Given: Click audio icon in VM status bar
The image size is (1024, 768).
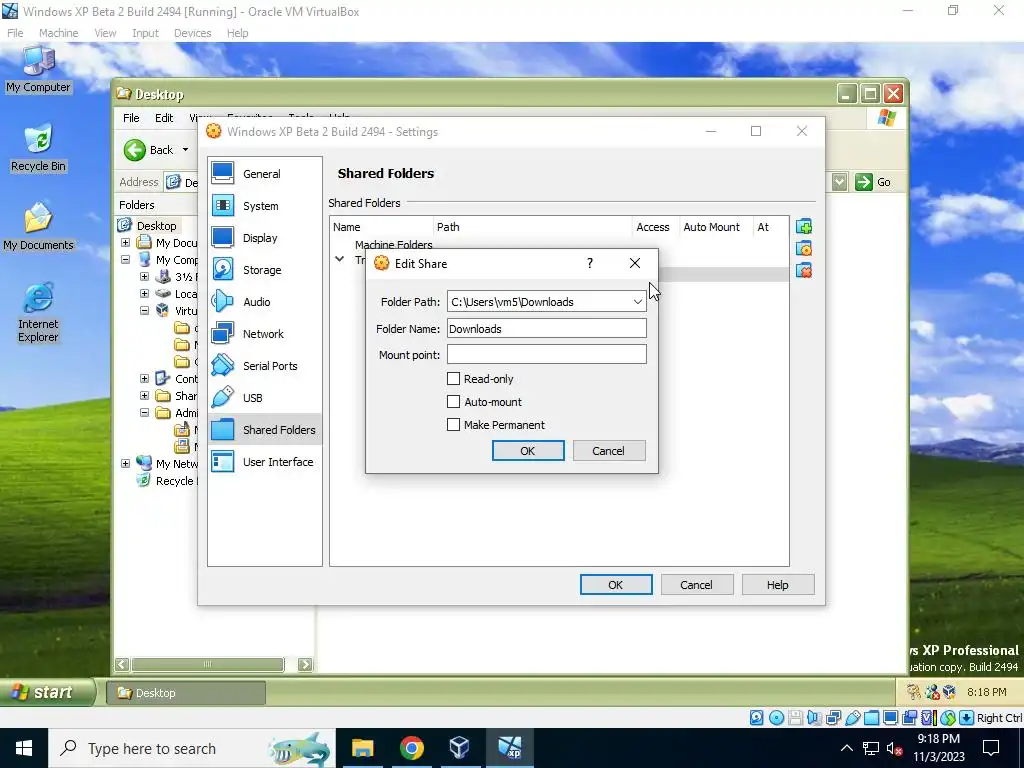Looking at the screenshot, I should click(x=814, y=718).
